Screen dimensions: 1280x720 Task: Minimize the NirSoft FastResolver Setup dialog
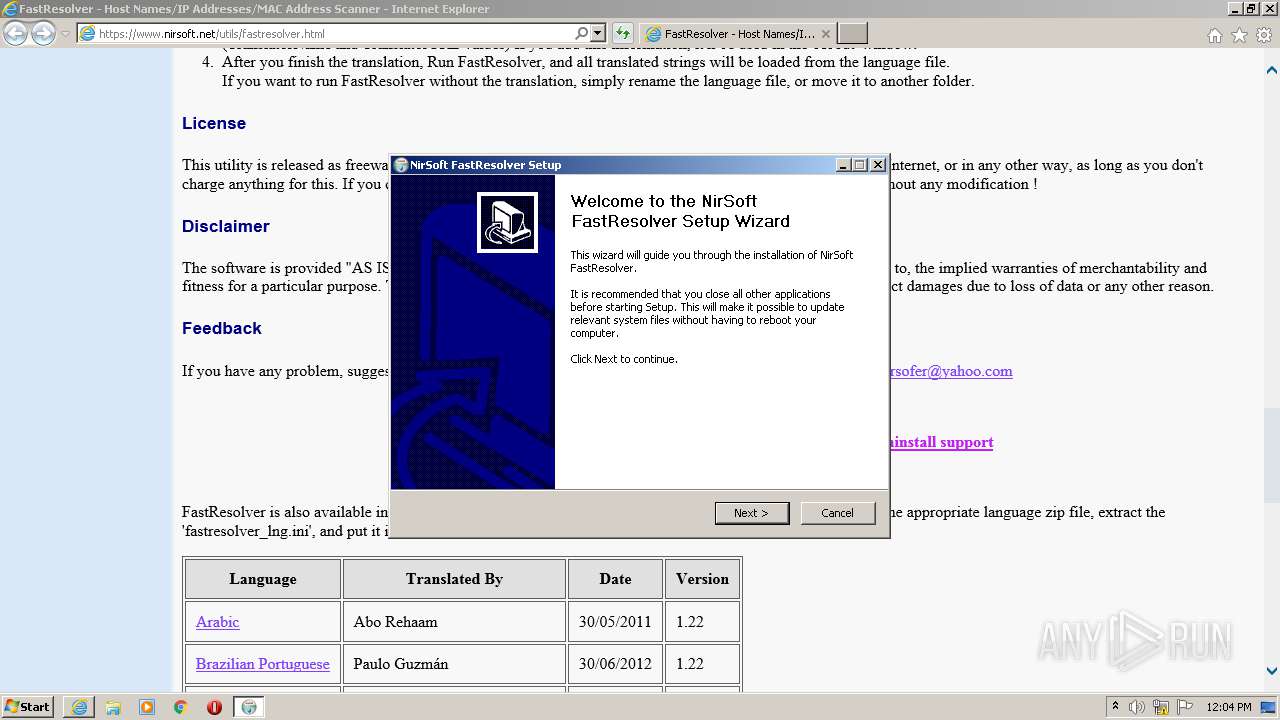[x=843, y=165]
